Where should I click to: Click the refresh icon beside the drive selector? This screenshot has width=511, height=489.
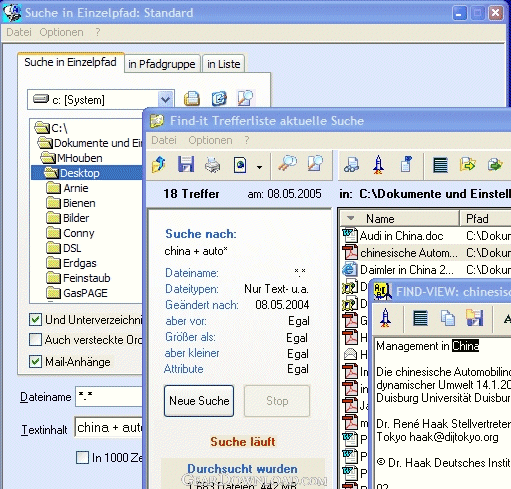219,99
